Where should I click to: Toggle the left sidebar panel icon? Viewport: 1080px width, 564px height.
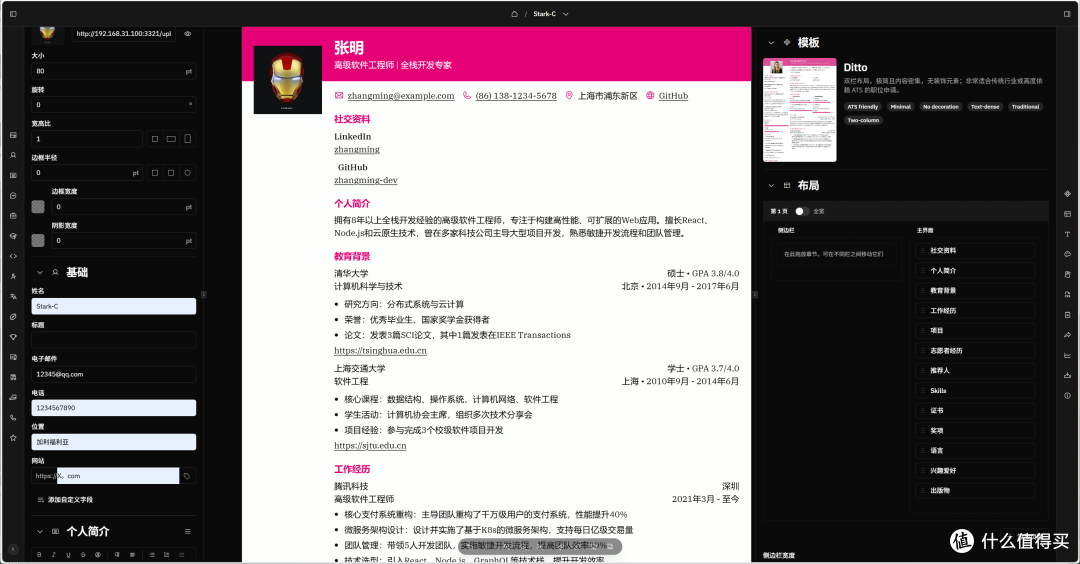coord(13,14)
